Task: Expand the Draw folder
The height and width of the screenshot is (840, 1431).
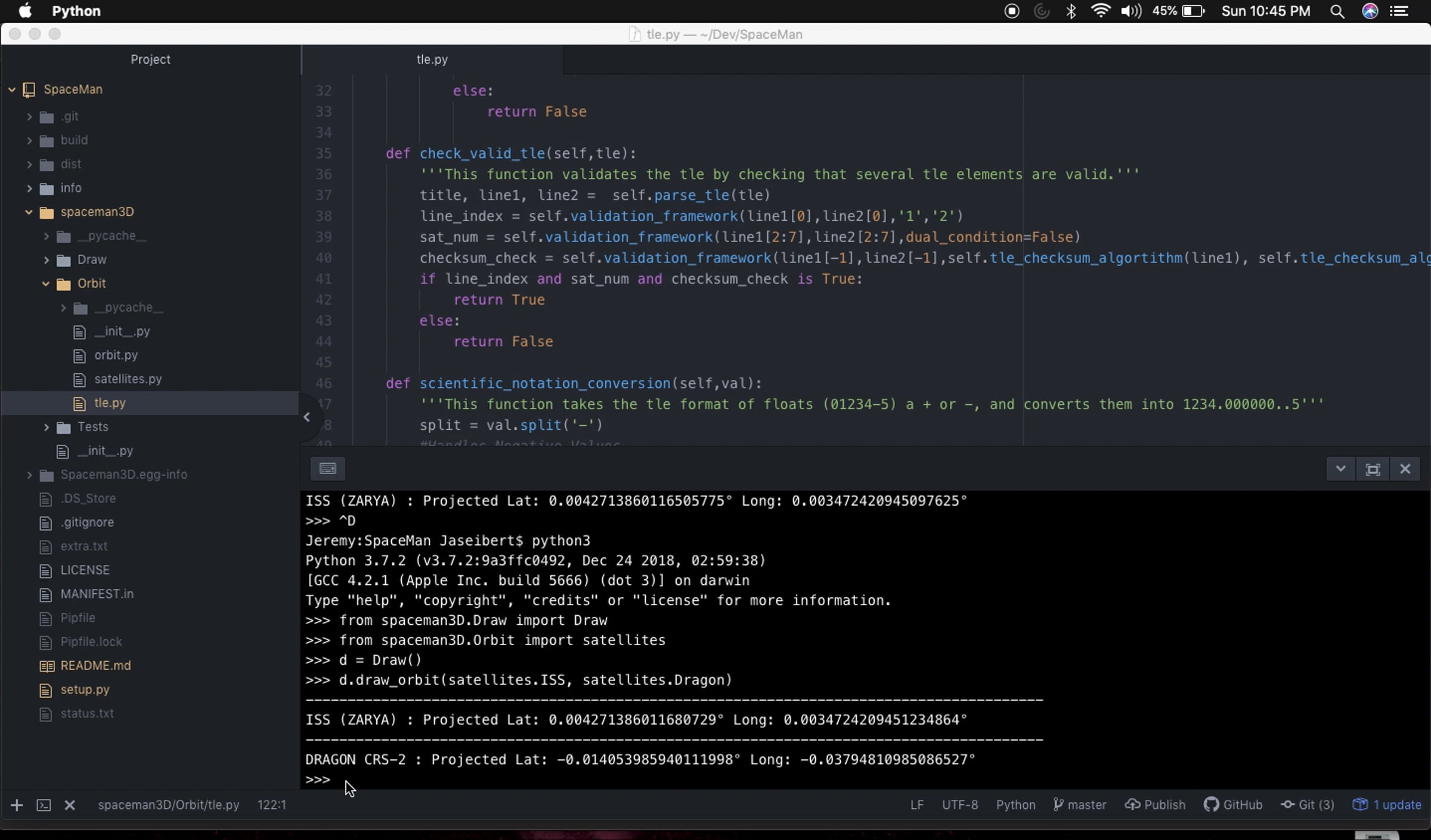Action: (x=46, y=259)
